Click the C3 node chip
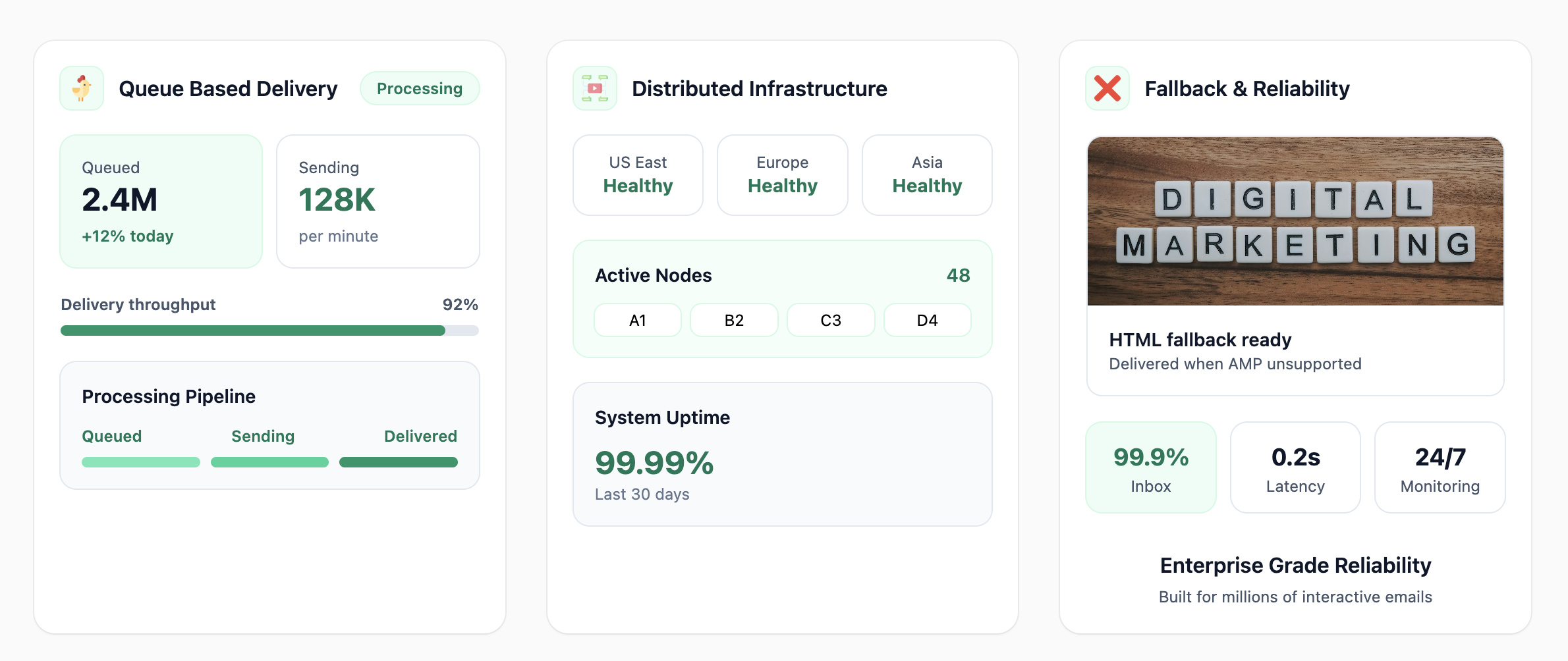Image resolution: width=1568 pixels, height=661 pixels. [831, 320]
